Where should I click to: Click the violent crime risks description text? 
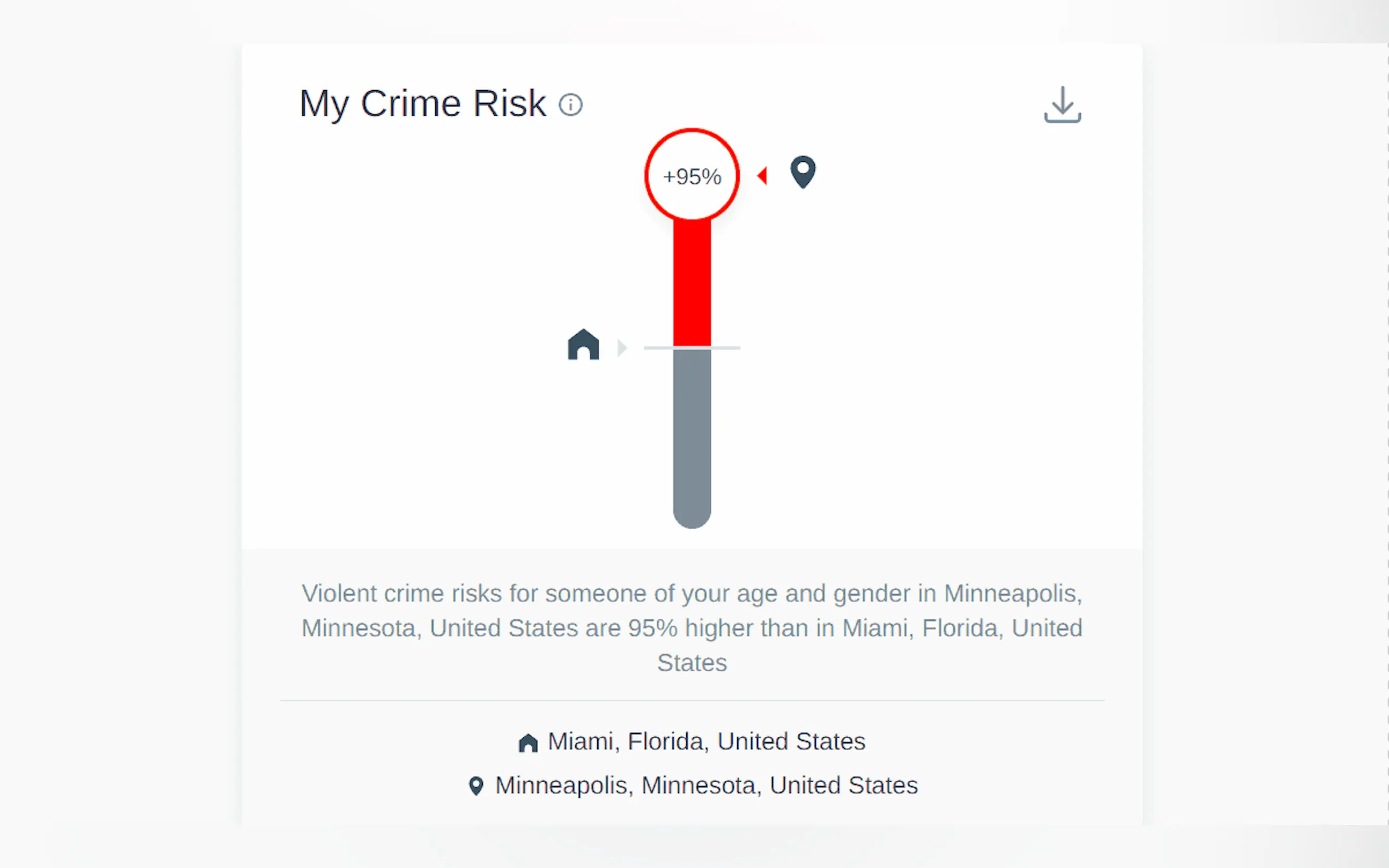(x=692, y=611)
